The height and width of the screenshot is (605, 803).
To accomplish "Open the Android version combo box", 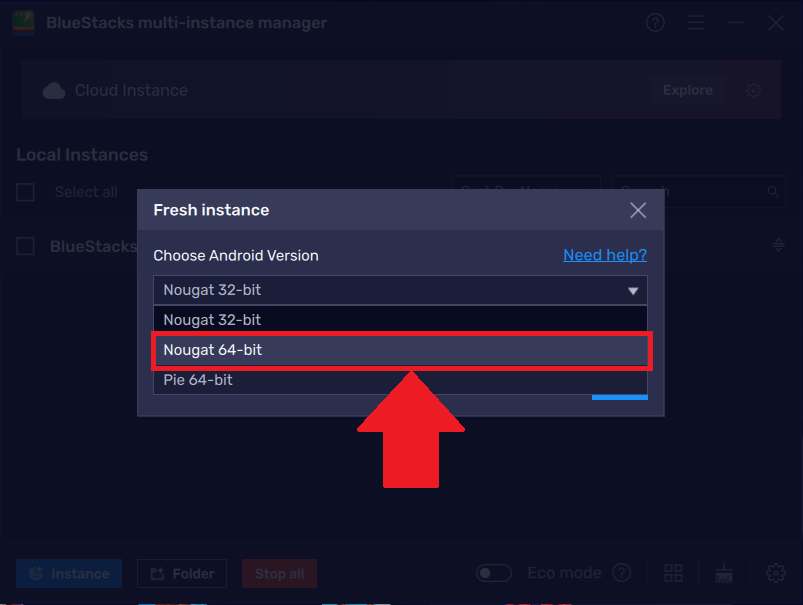I will 400,290.
